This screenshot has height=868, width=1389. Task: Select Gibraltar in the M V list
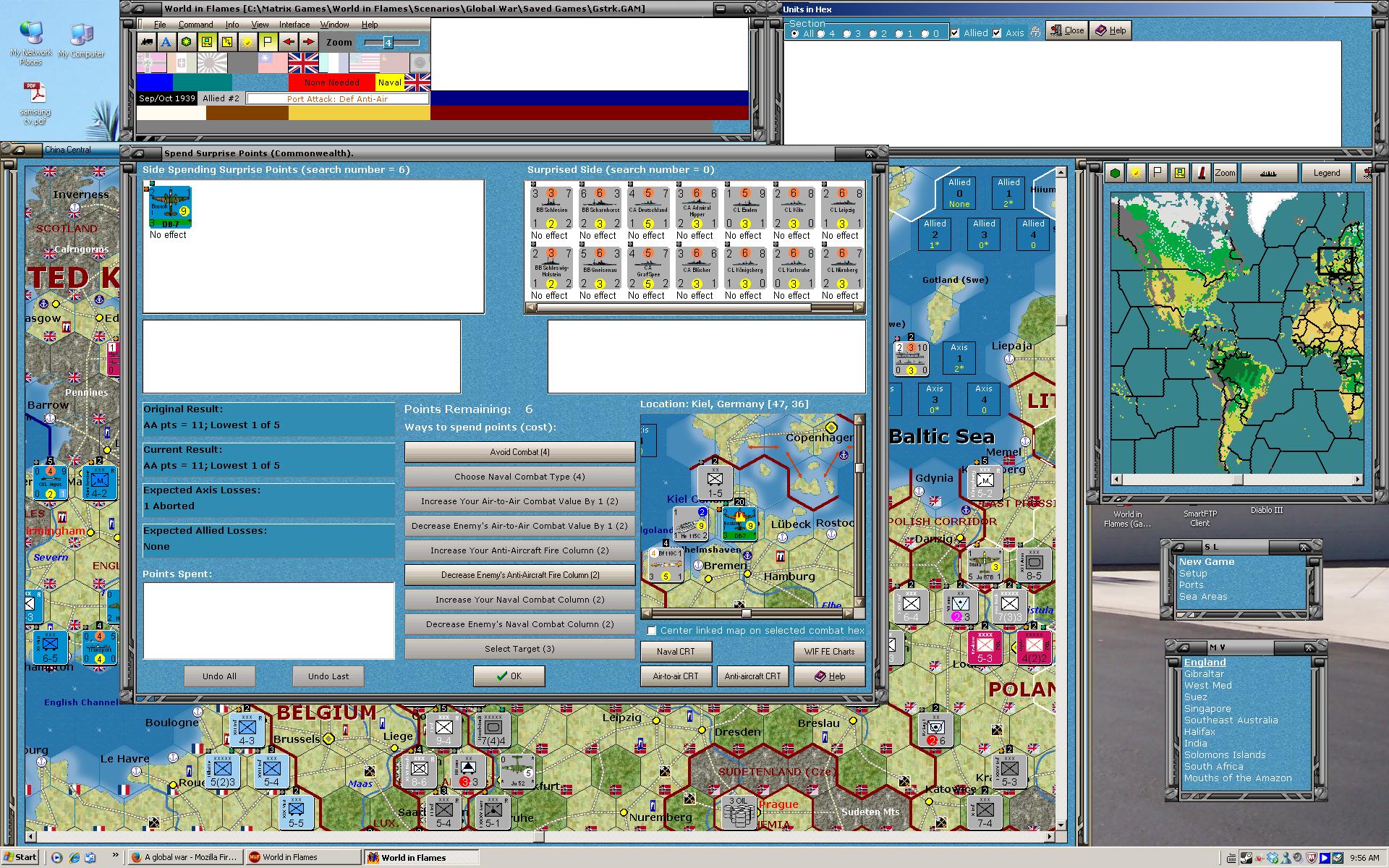(1204, 674)
